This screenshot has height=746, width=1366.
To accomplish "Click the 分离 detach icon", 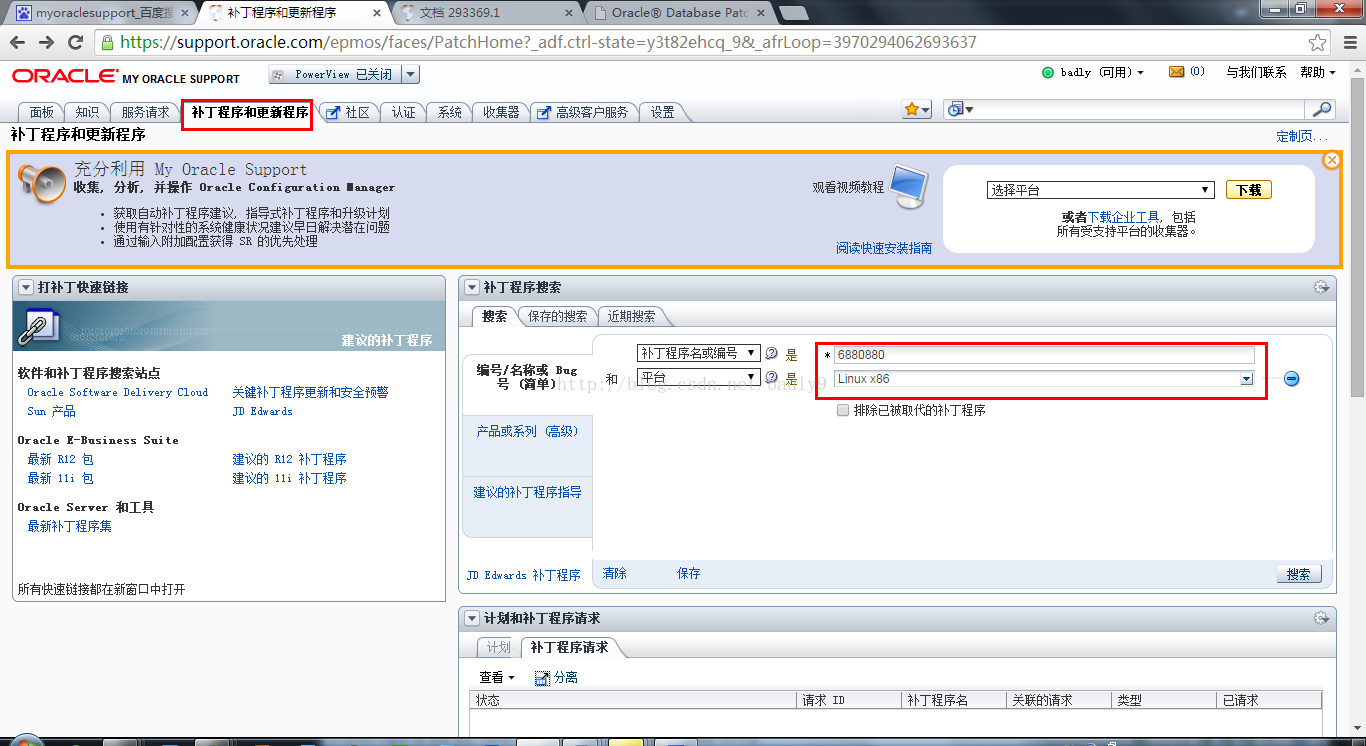I will click(x=543, y=678).
